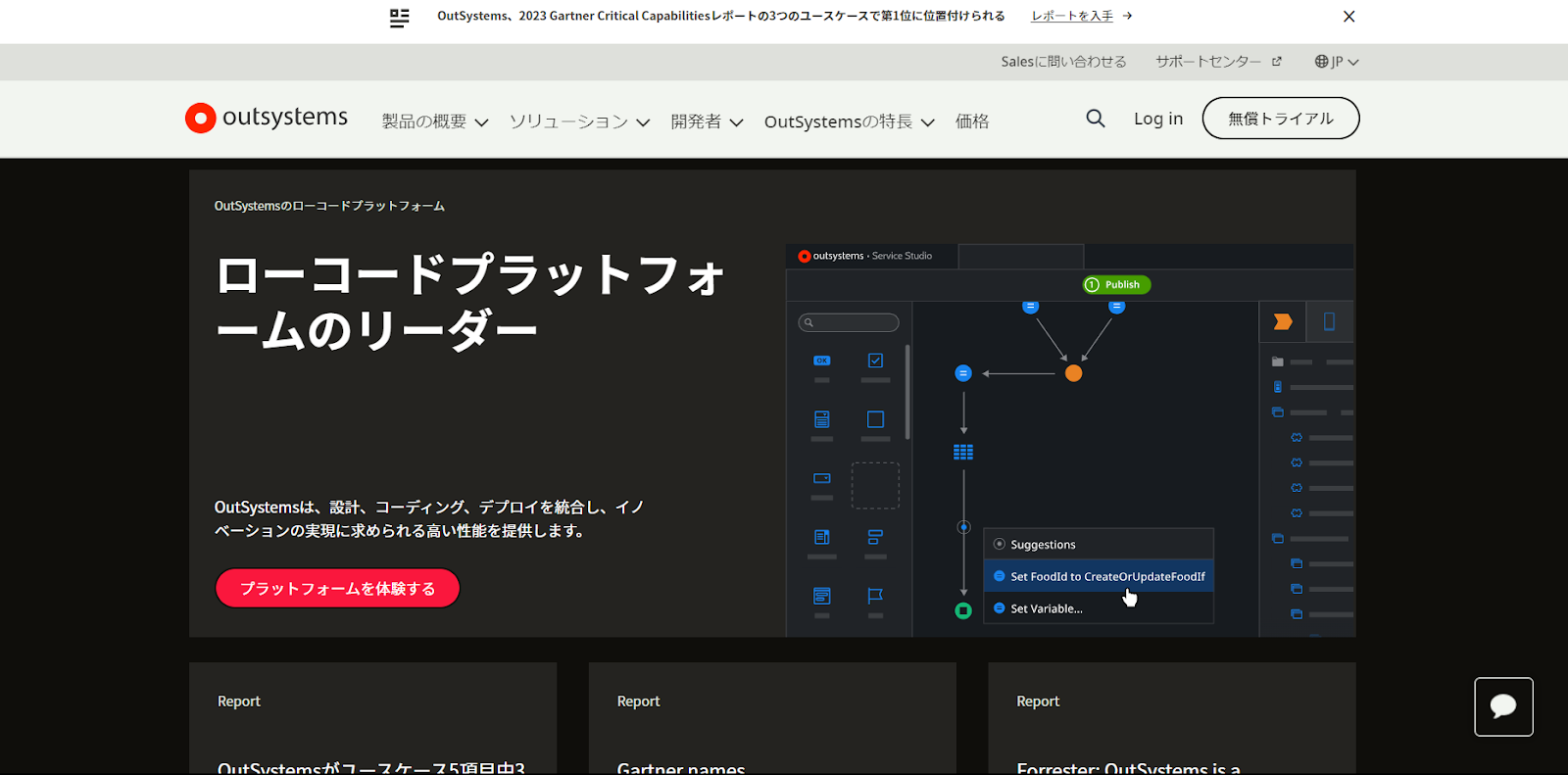1568x775 pixels.
Task: Click the orange circle node in flow
Action: tap(1074, 373)
